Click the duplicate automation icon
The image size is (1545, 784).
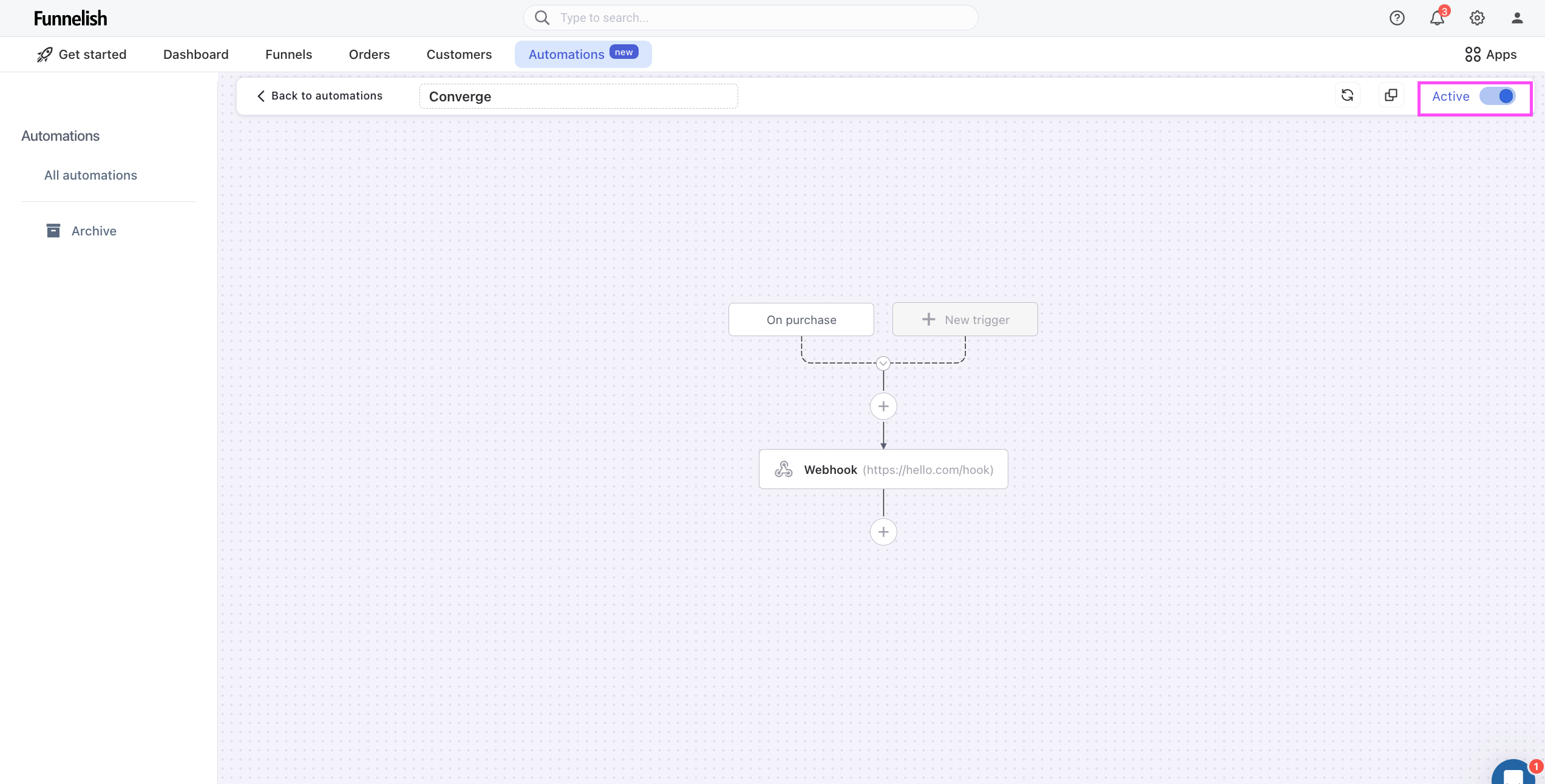coord(1391,95)
